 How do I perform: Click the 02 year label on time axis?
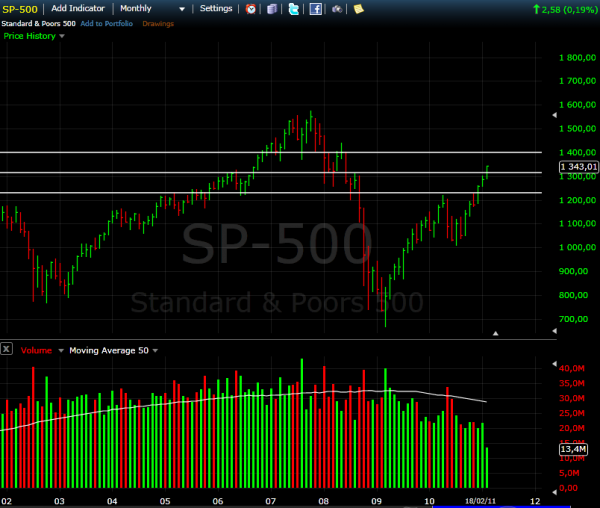coord(6,501)
